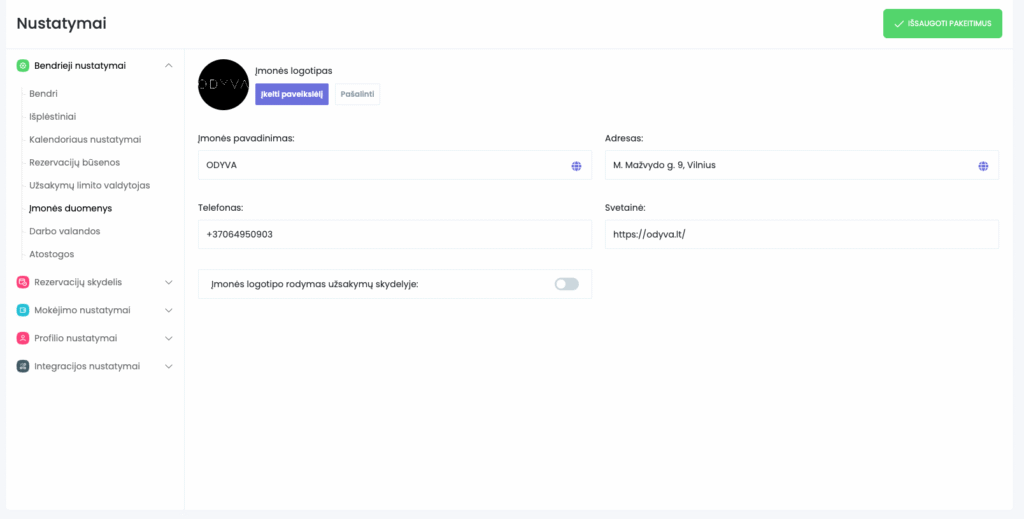The width and height of the screenshot is (1024, 519).
Task: Open Kalendoriaus nustatymai menu item
Action: (85, 139)
